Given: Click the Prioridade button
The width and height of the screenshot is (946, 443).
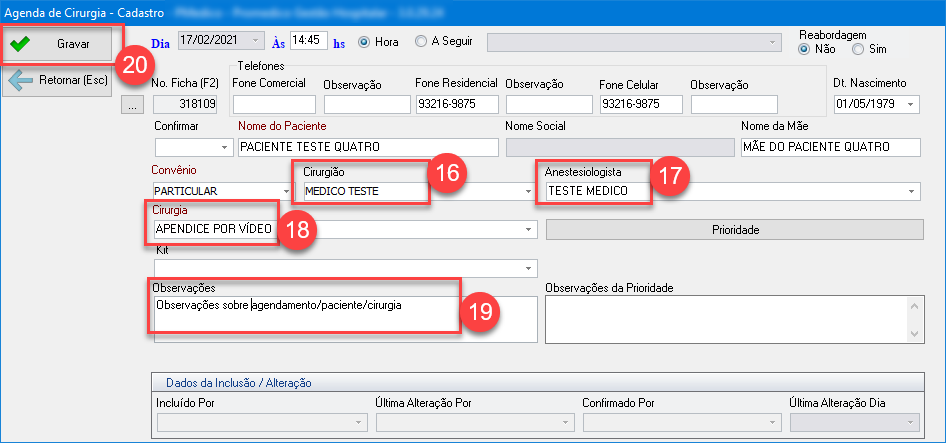Looking at the screenshot, I should pos(733,230).
